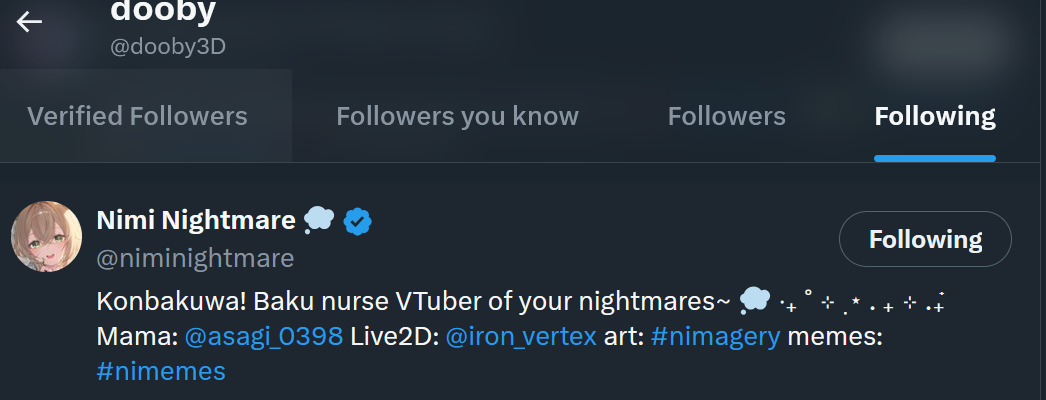Select the Following tab

pos(934,116)
